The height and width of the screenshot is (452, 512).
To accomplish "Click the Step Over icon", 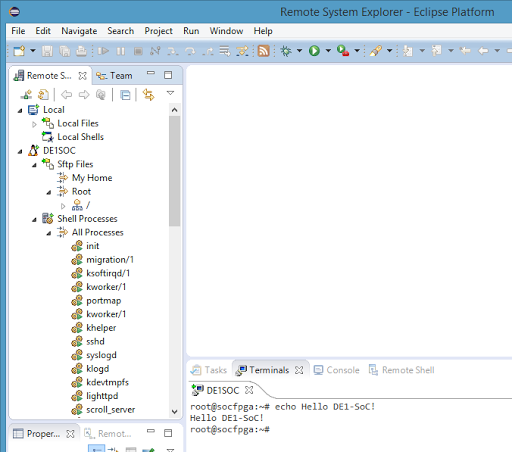I will pos(190,51).
